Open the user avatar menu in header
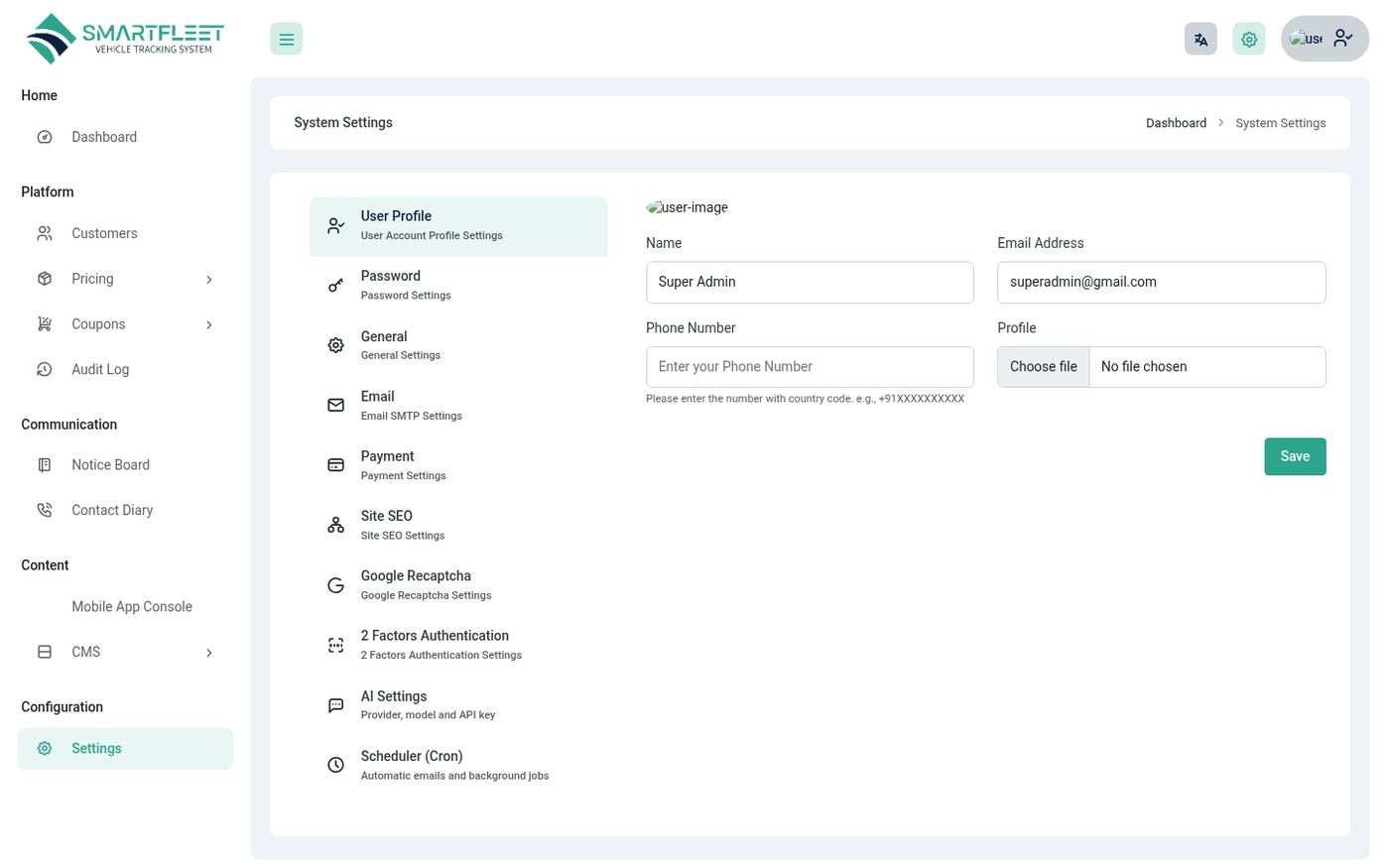The width and height of the screenshot is (1389, 868). coord(1325,39)
